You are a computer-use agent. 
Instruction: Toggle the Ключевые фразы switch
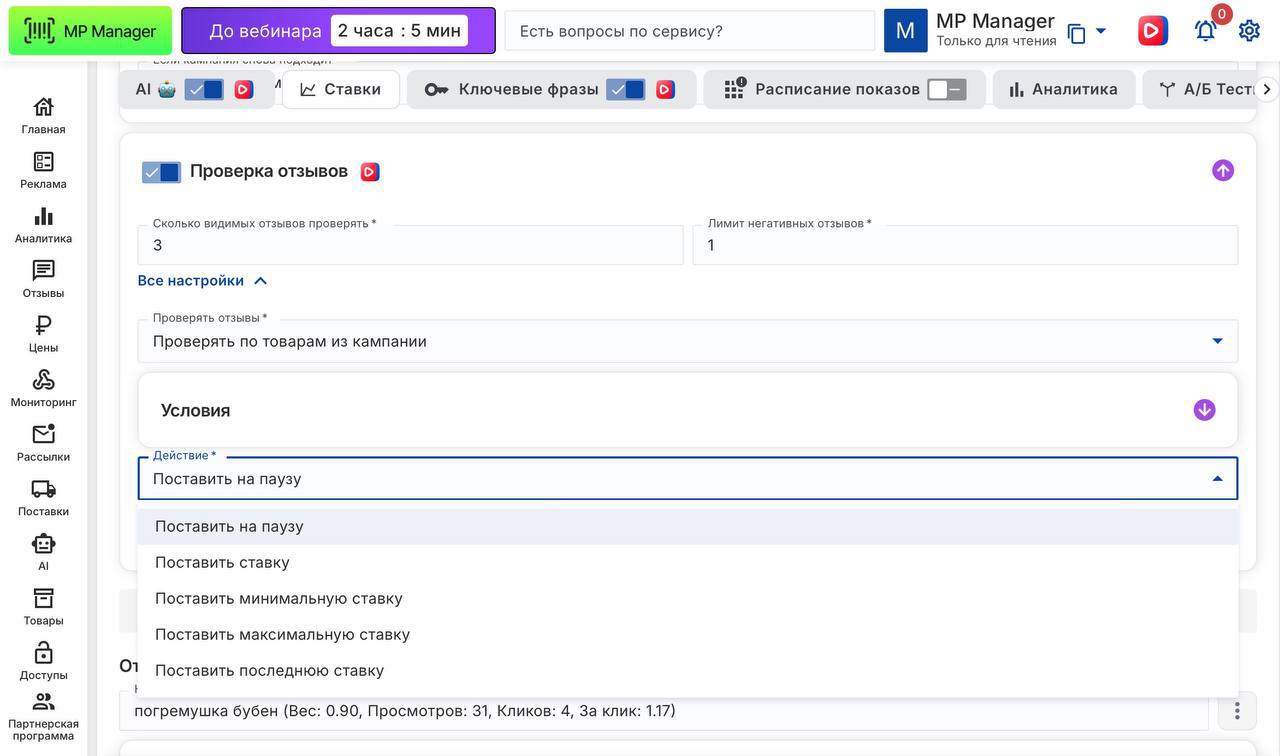click(626, 90)
